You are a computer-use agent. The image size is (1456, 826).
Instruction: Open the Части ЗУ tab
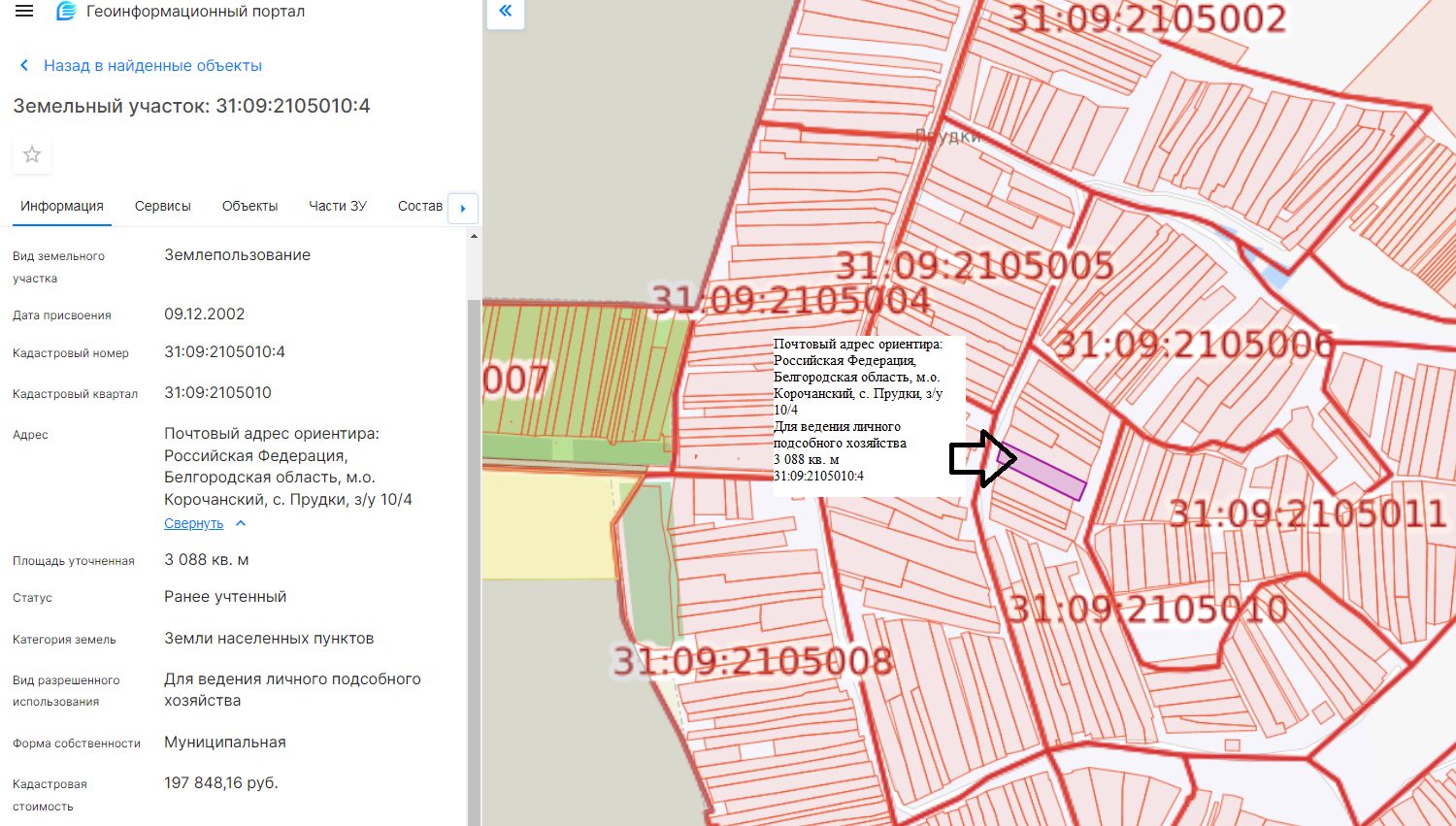click(x=338, y=206)
